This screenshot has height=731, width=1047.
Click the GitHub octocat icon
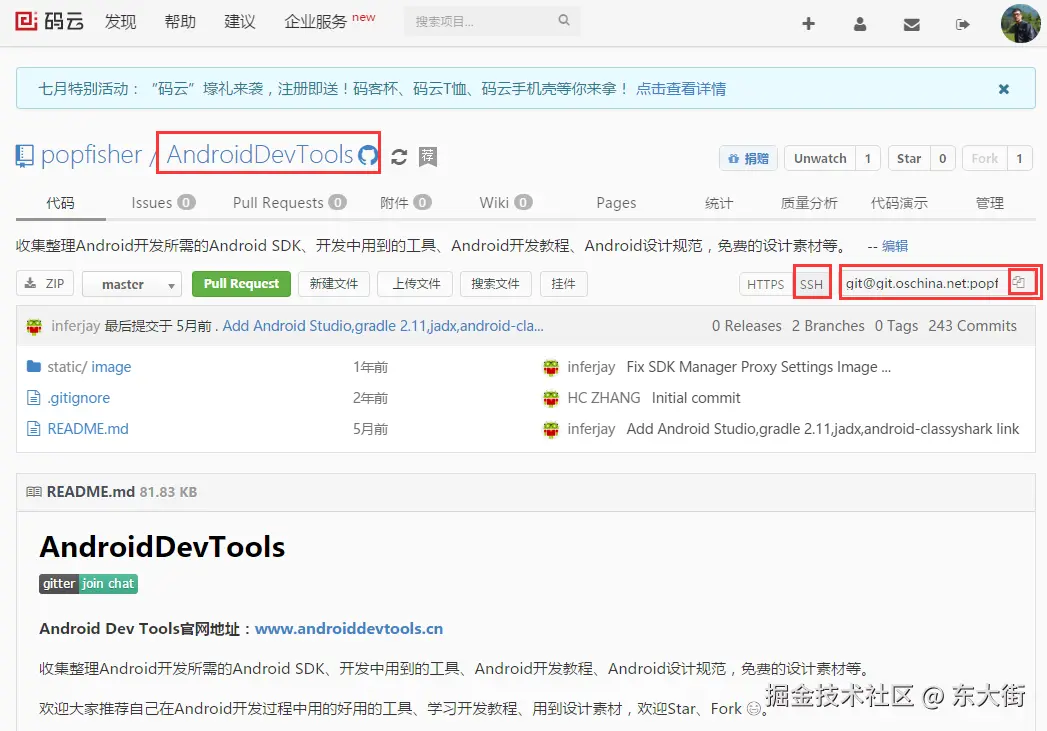pyautogui.click(x=367, y=156)
